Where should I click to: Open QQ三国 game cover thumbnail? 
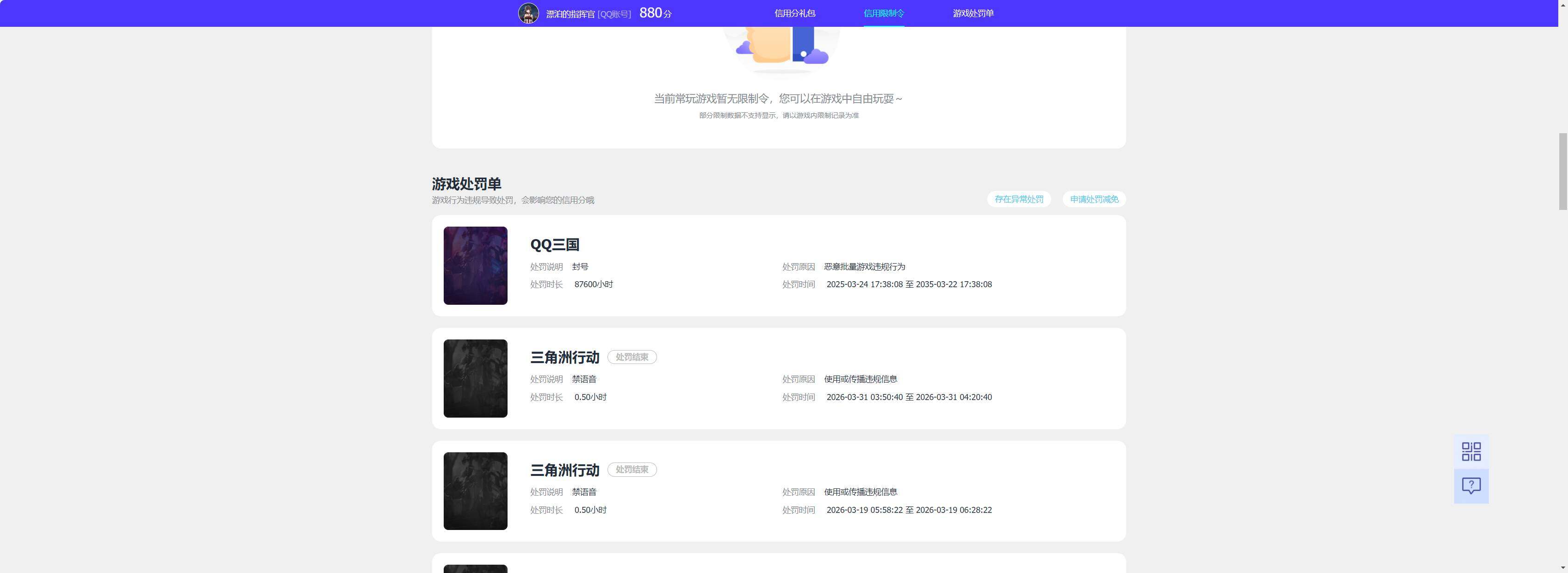(475, 266)
